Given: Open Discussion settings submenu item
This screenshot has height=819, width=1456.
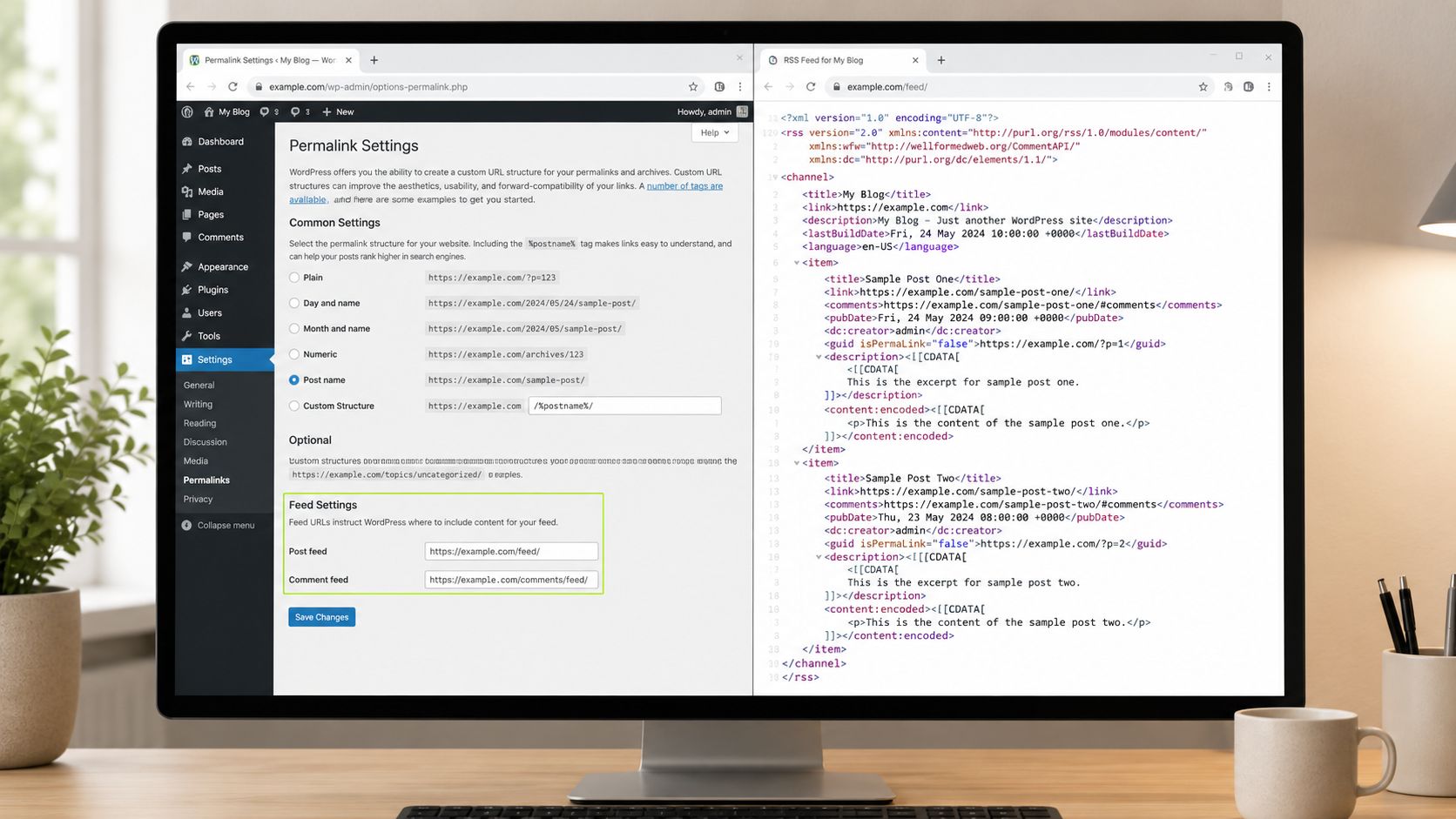Looking at the screenshot, I should (205, 442).
